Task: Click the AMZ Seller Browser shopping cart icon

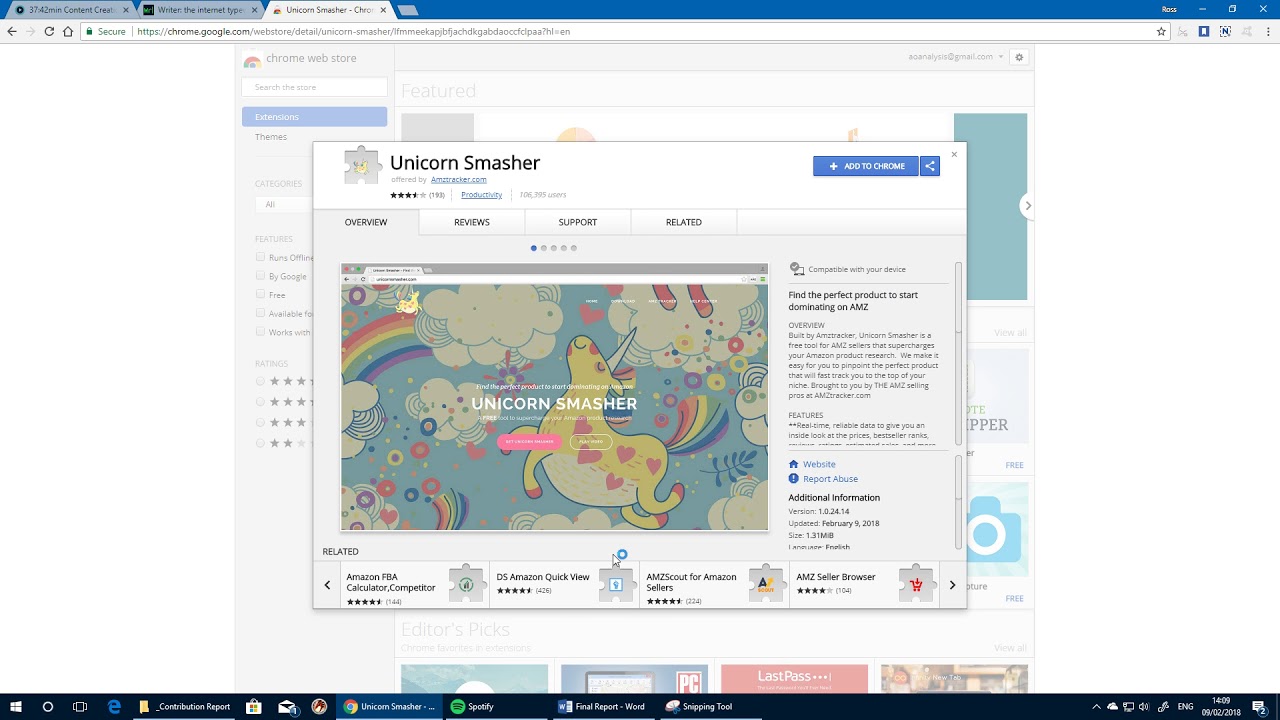Action: point(916,585)
